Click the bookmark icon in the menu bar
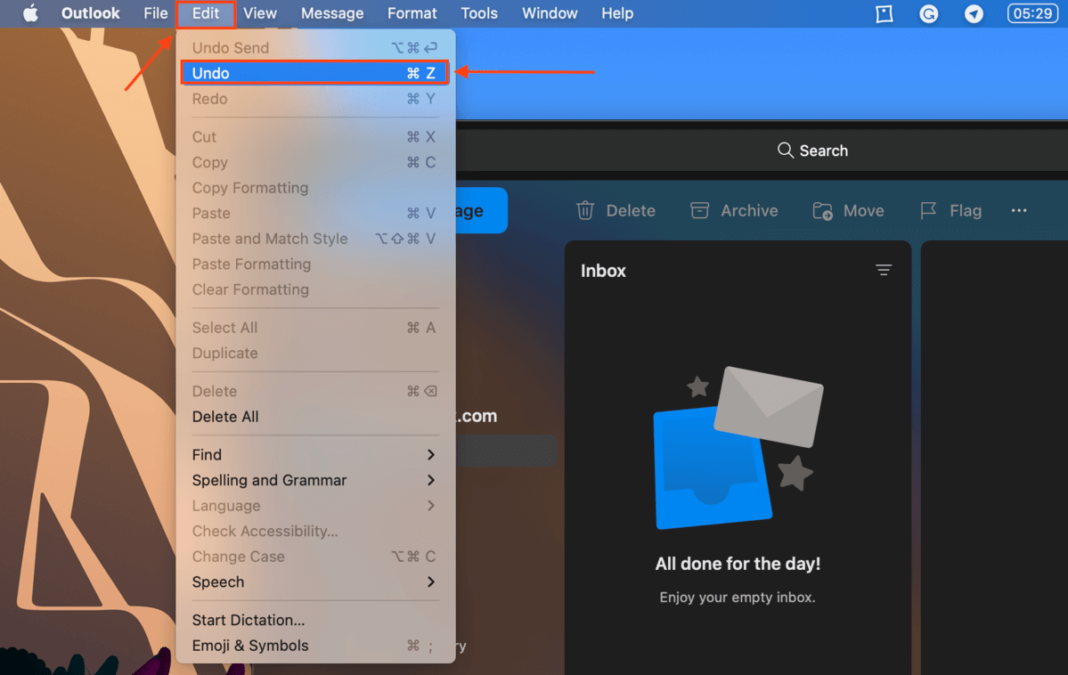The width and height of the screenshot is (1068, 675). point(883,13)
